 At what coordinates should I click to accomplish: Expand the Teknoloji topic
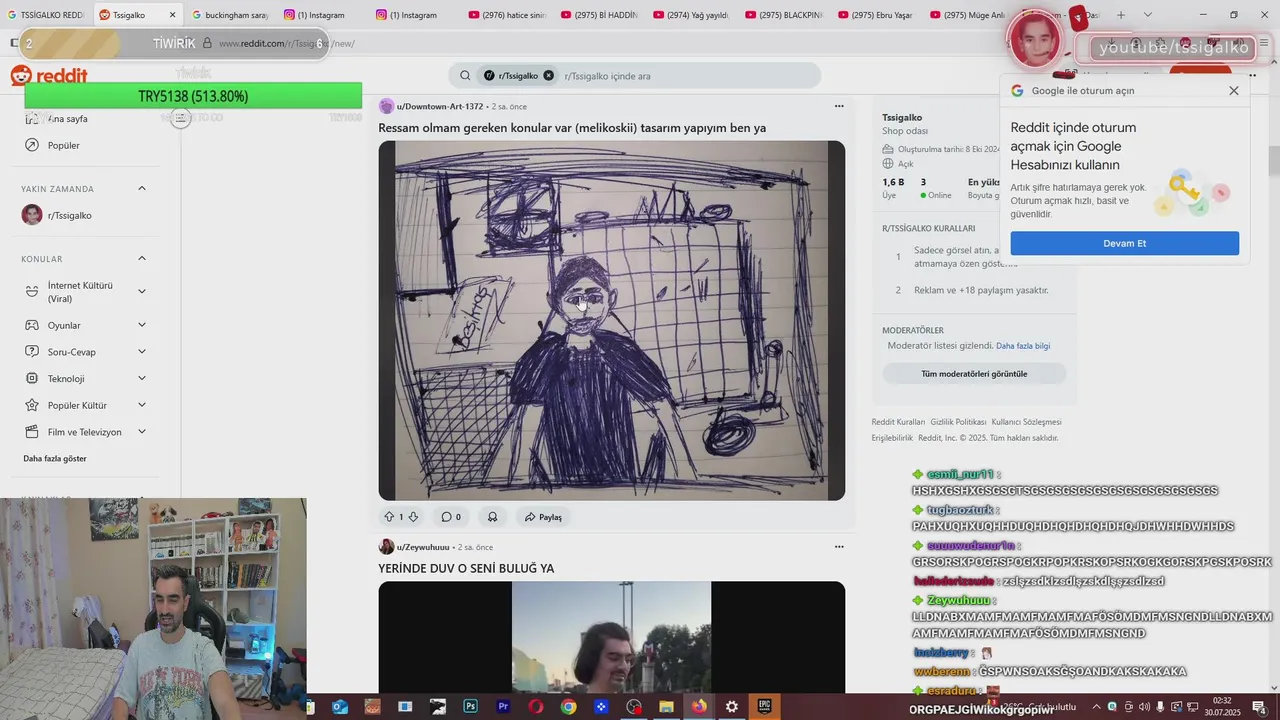(142, 378)
